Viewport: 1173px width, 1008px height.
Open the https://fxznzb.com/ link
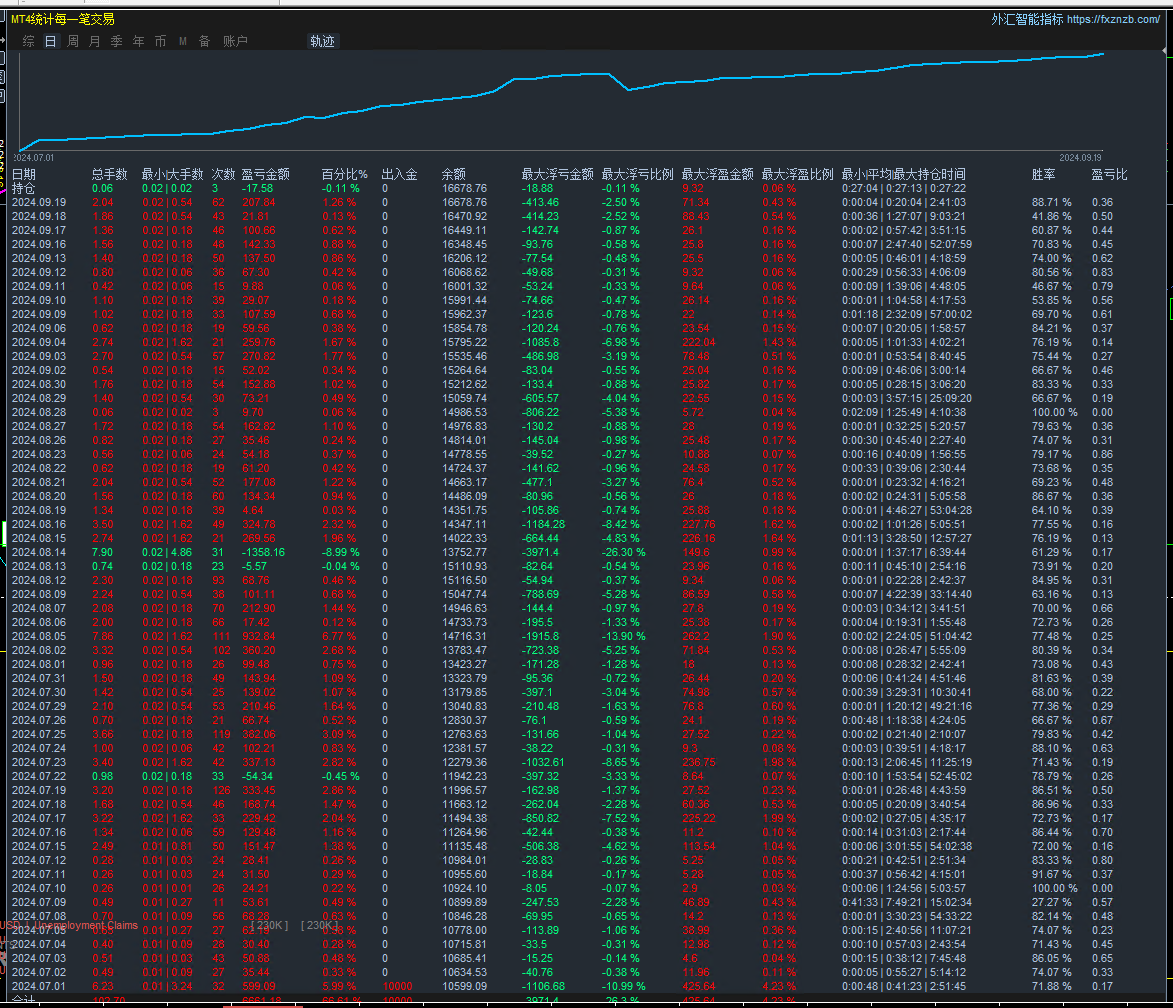click(x=1113, y=19)
